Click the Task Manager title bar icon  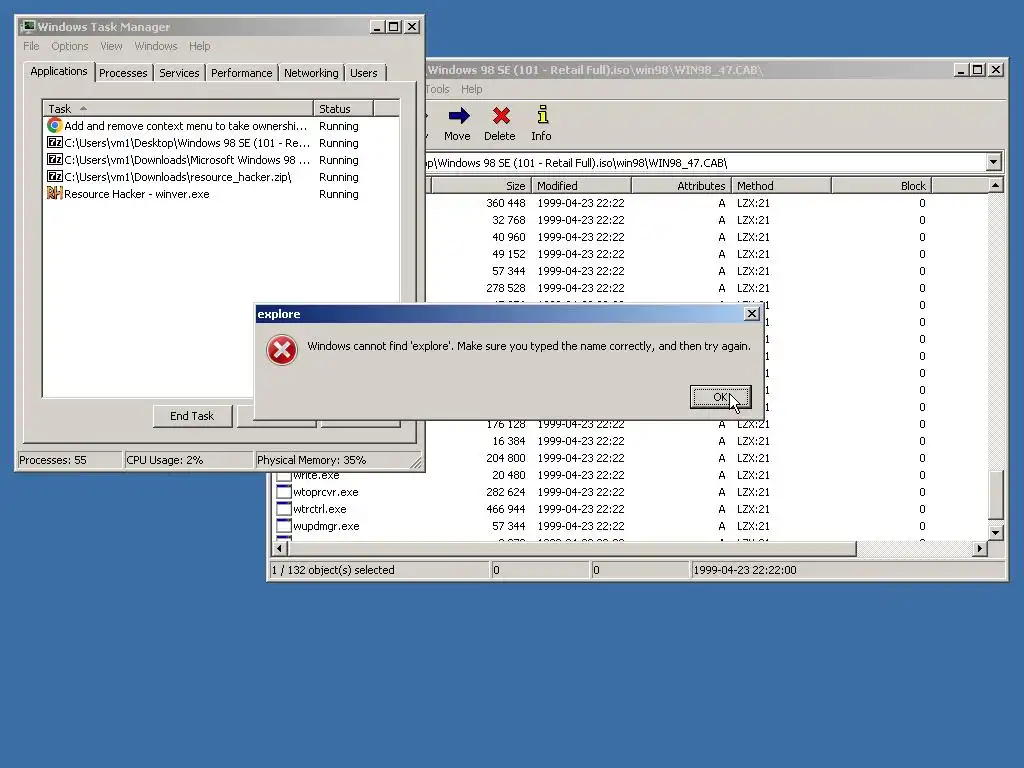pyautogui.click(x=28, y=26)
